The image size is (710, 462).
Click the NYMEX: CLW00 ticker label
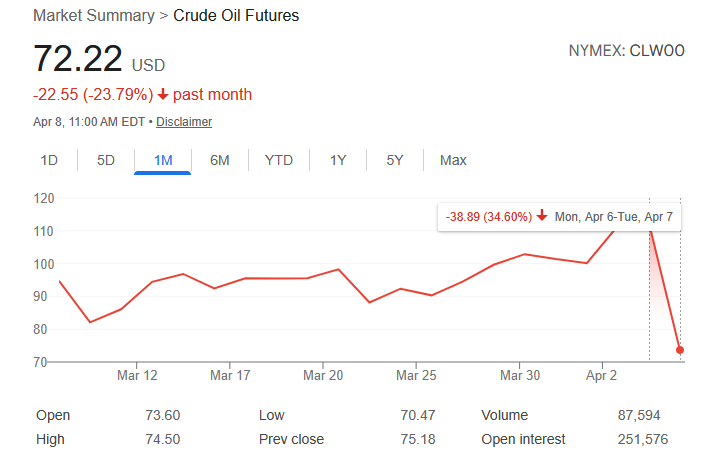(626, 51)
